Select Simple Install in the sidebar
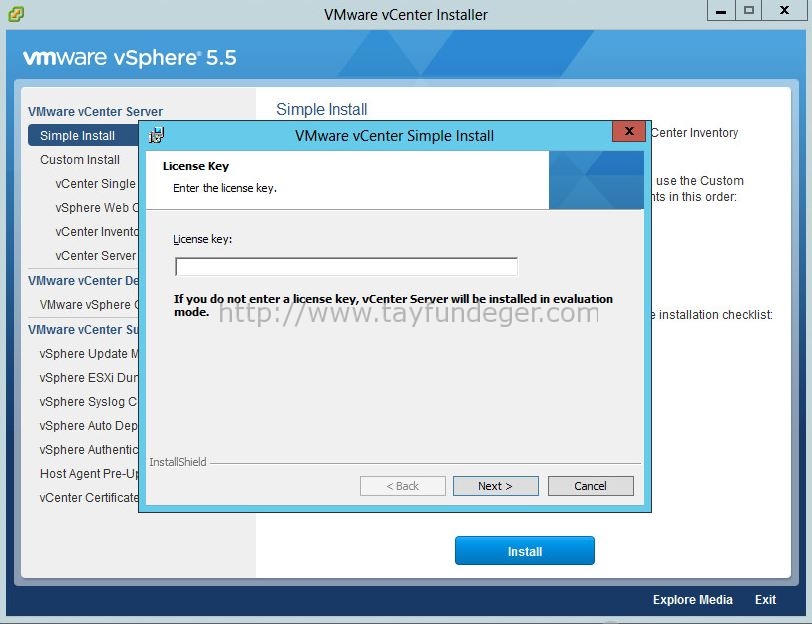 coord(83,136)
